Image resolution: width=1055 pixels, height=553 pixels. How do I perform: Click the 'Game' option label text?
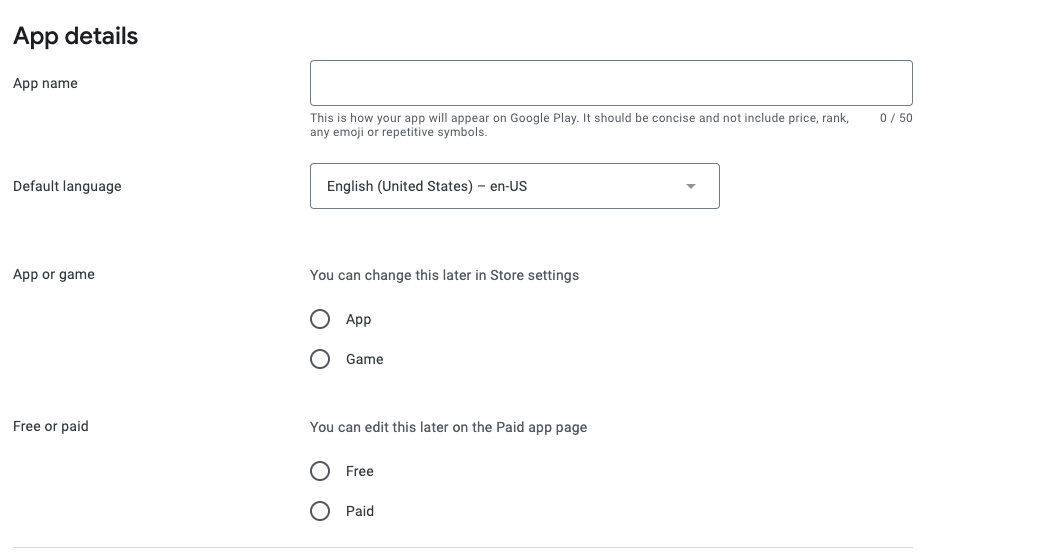pyautogui.click(x=364, y=359)
